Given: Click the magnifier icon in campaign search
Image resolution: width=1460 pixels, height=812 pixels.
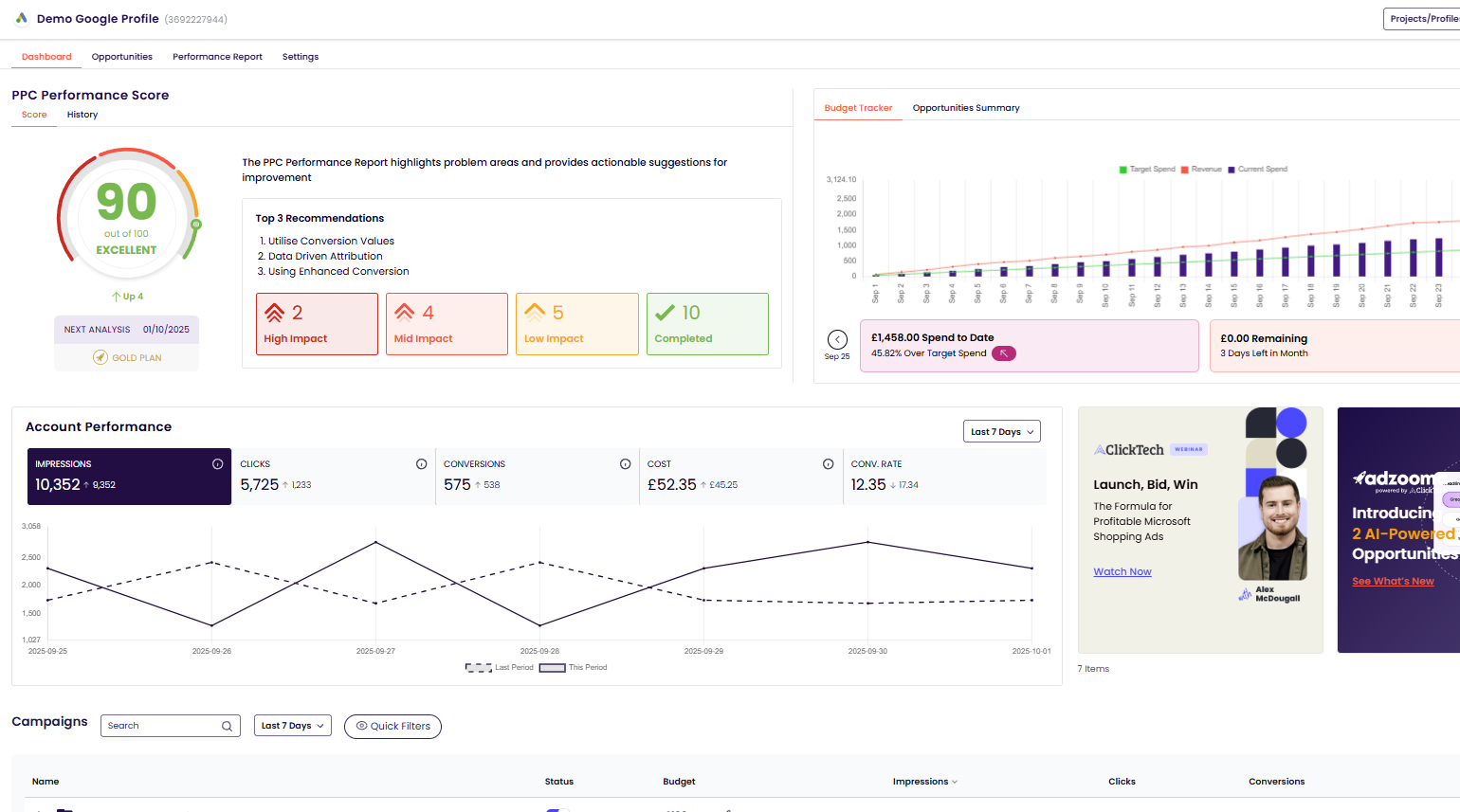Looking at the screenshot, I should (x=227, y=727).
